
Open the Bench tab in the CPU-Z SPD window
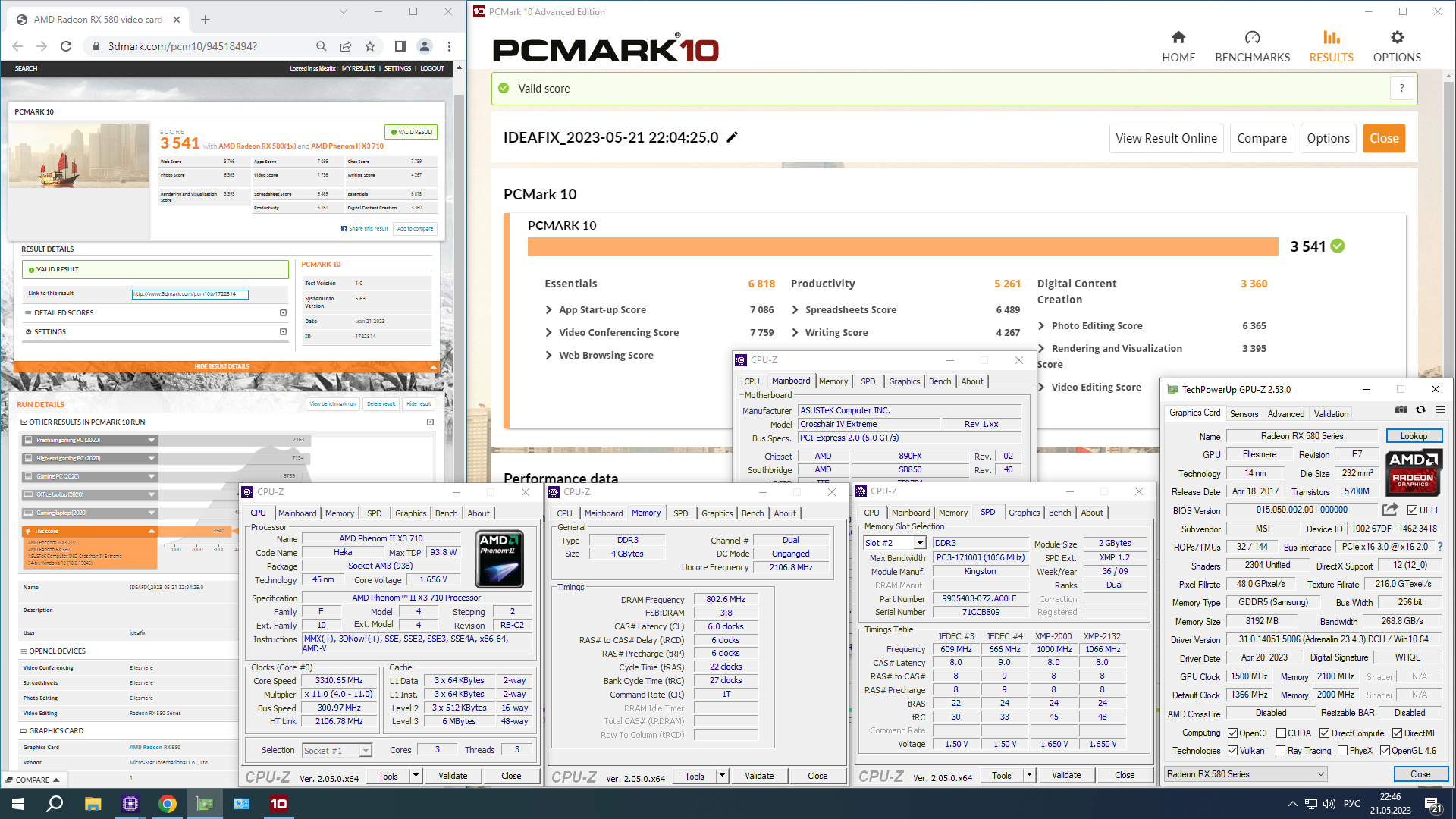click(x=1059, y=513)
